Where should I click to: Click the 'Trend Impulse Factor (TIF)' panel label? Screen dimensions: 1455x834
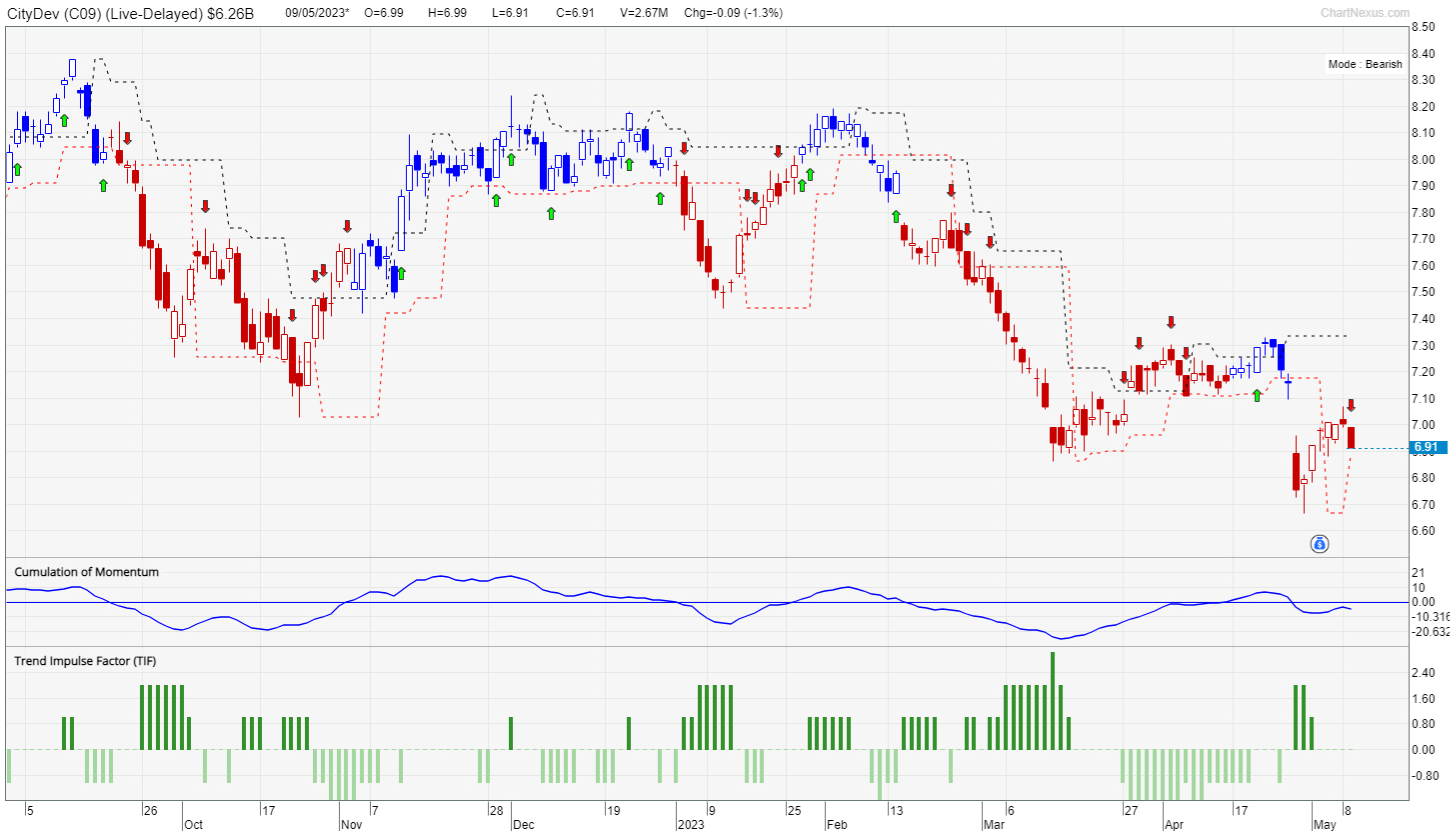pyautogui.click(x=85, y=661)
